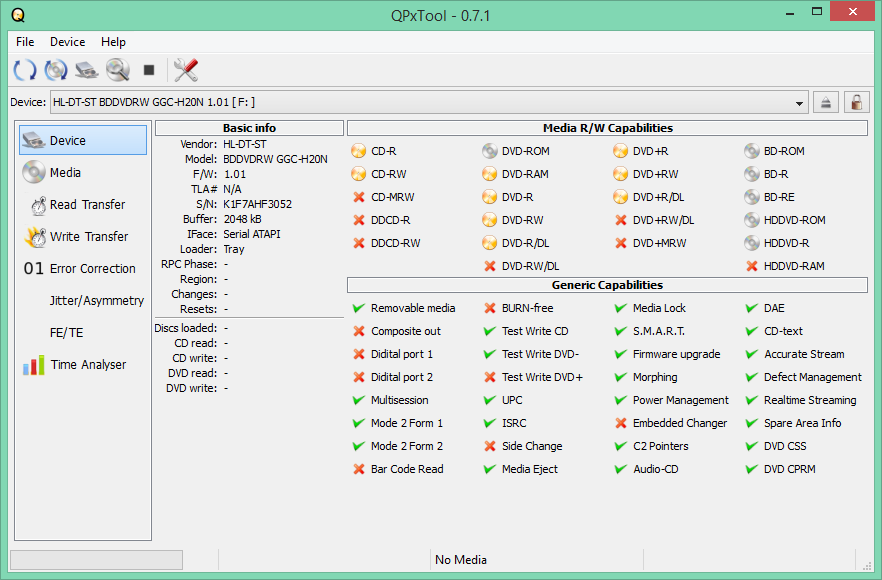Image resolution: width=882 pixels, height=580 pixels.
Task: Click the red cross beside DVD+RW/DL
Action: click(620, 220)
